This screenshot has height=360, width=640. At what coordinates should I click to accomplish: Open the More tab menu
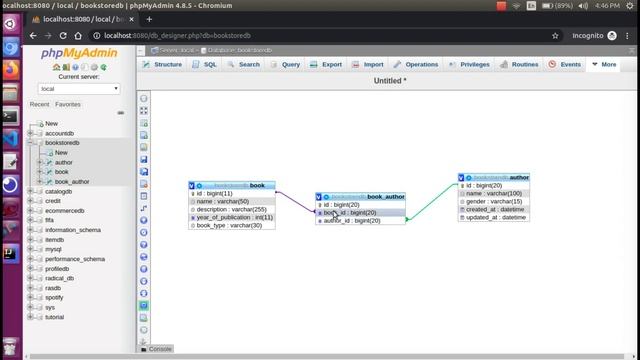coord(604,64)
